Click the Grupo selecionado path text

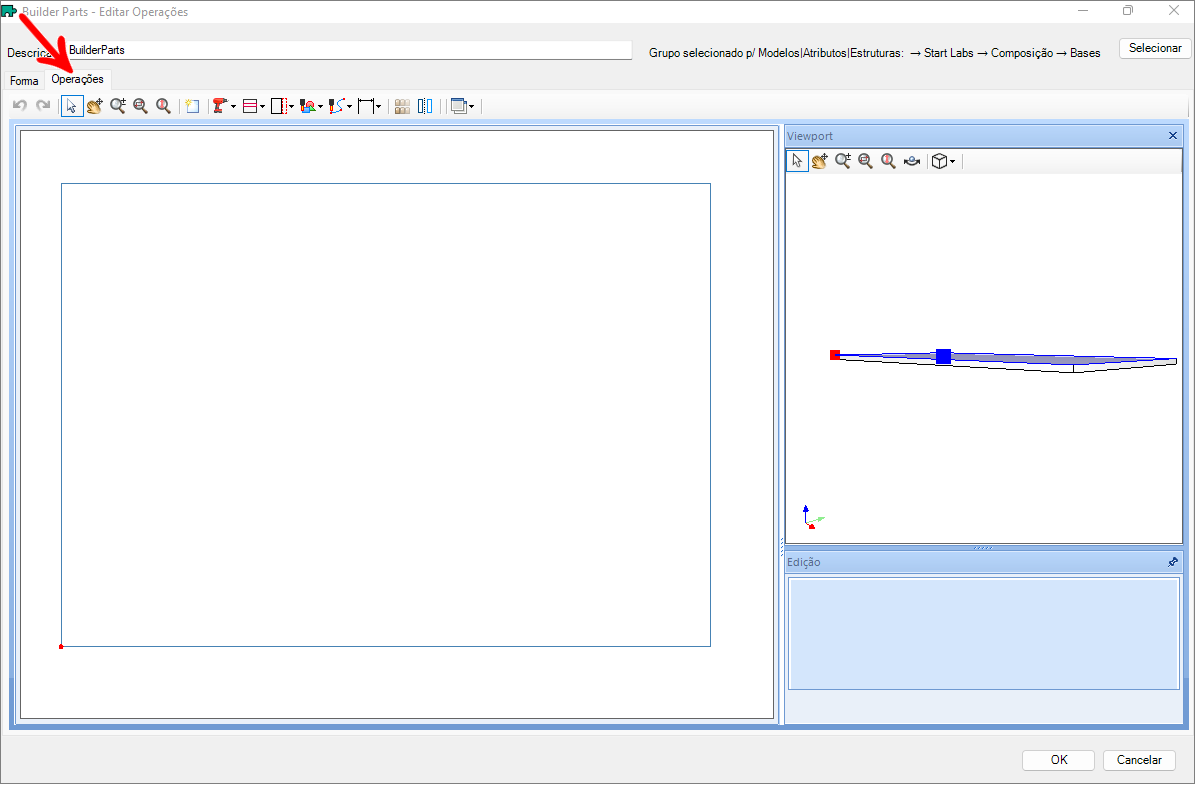875,53
